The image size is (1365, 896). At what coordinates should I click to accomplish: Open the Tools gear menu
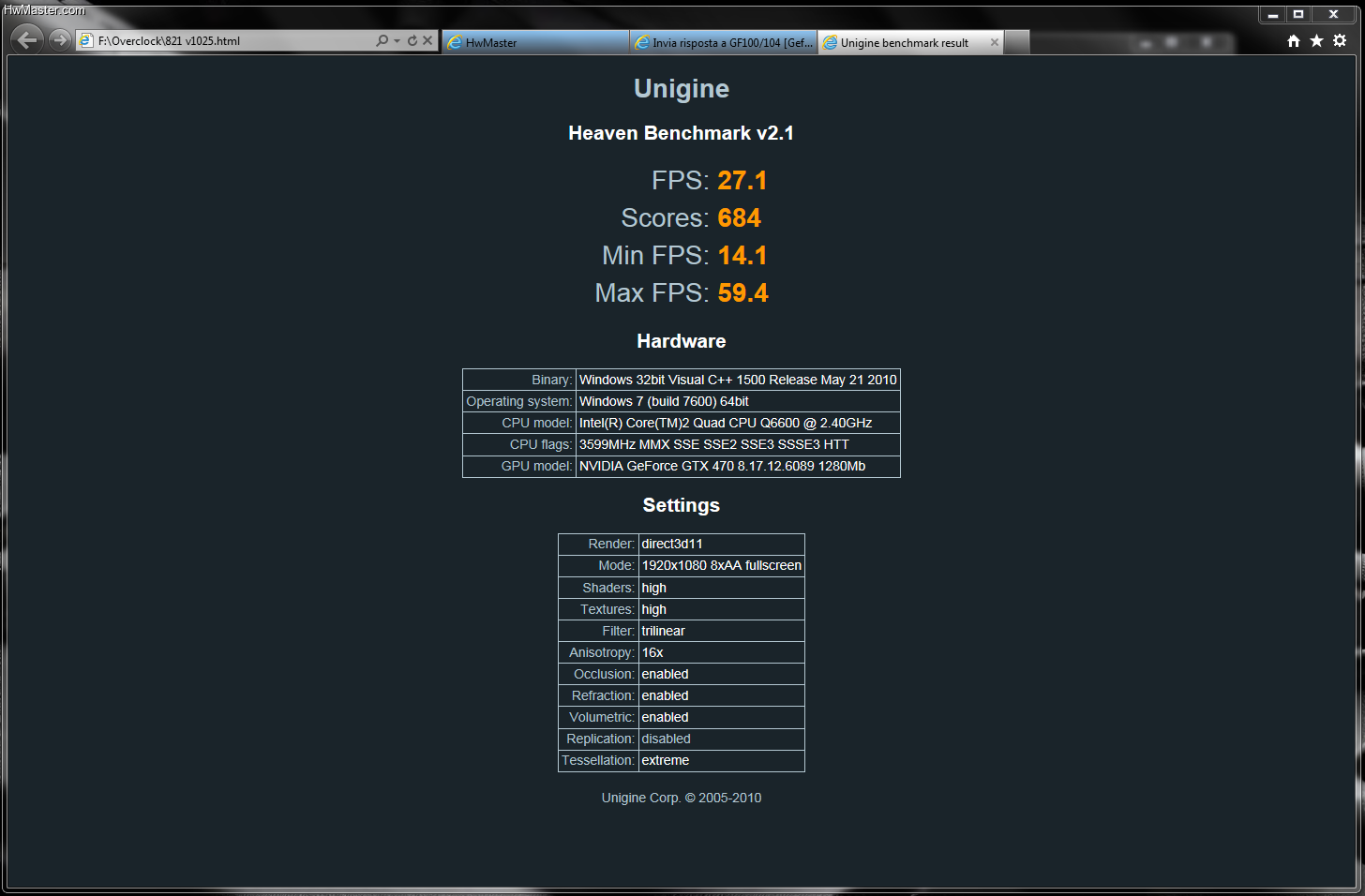click(x=1340, y=40)
